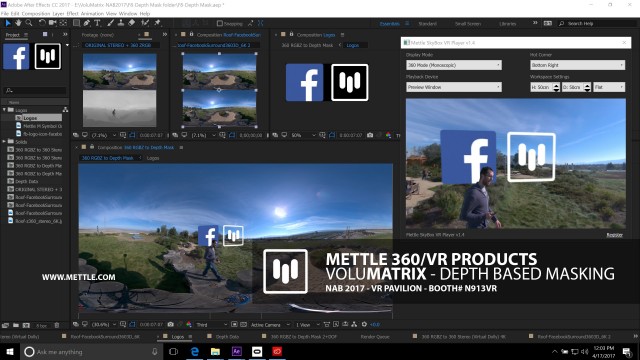The height and width of the screenshot is (360, 640).
Task: Open the Active Camera dropdown
Action: (270, 324)
